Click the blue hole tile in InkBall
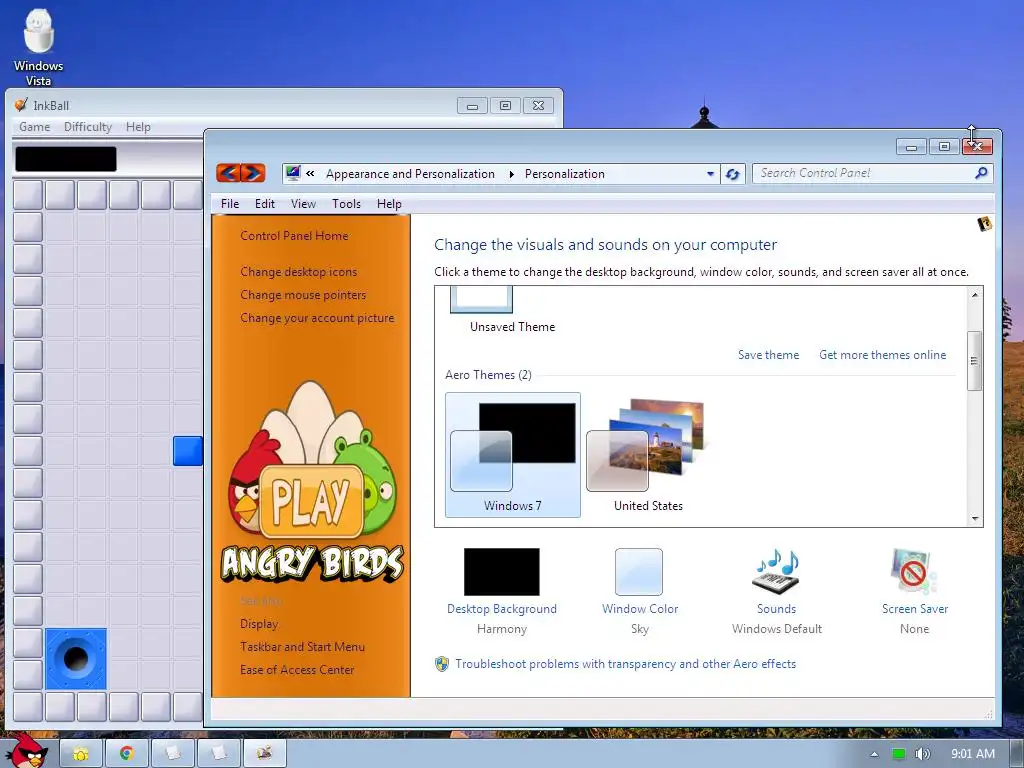This screenshot has width=1024, height=768. click(x=76, y=659)
